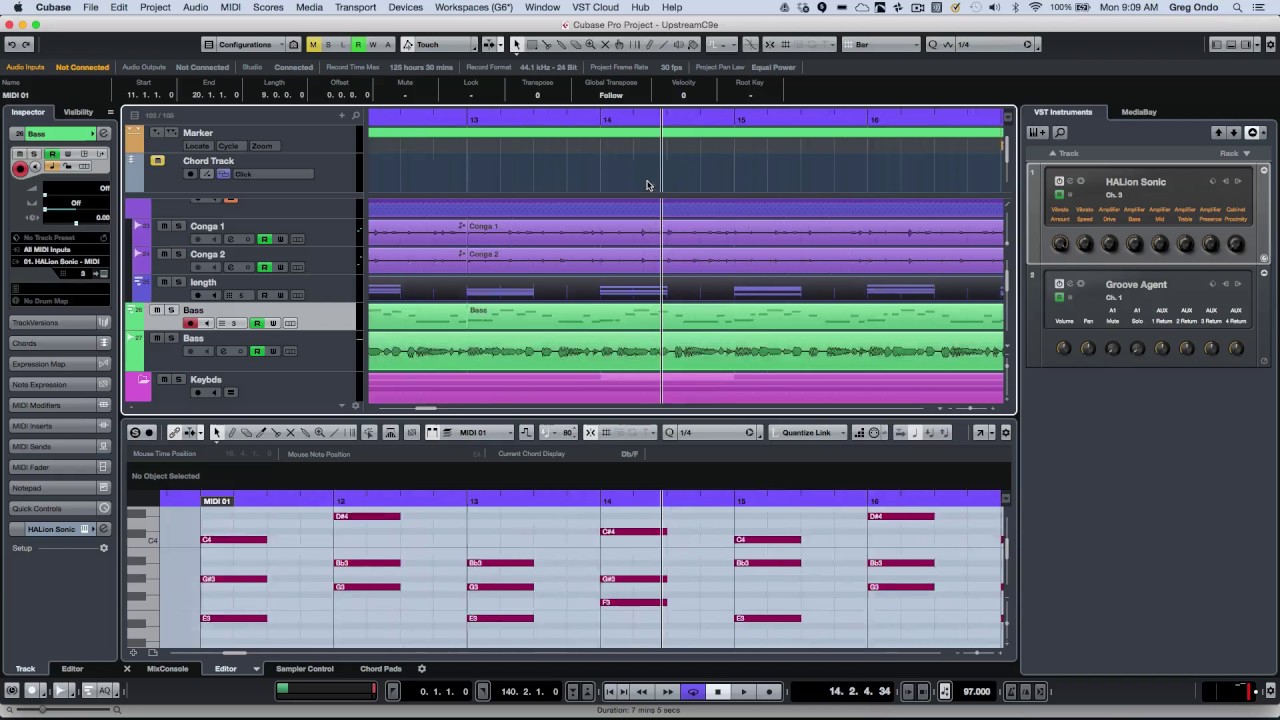Open the lower zone tab settings gear
Screen dimensions: 1280x720
point(421,669)
